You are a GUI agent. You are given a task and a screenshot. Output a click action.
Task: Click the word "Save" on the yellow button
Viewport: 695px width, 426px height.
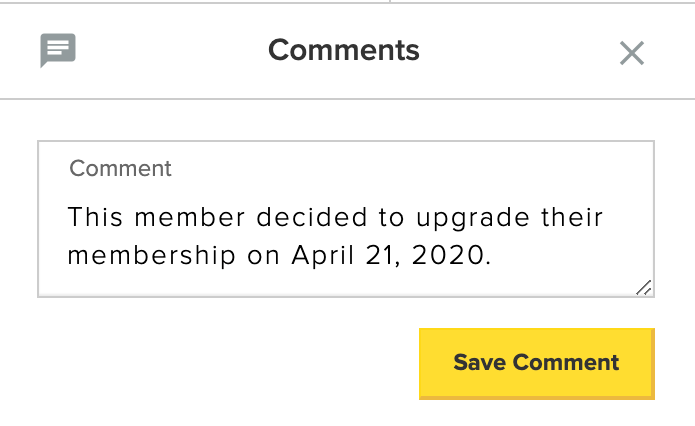pyautogui.click(x=480, y=362)
